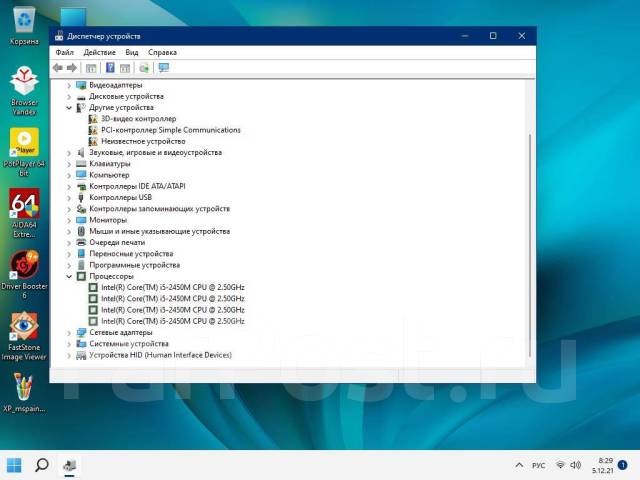Expand Звуковые, игровые и видеоустройства
This screenshot has width=640, height=480.
click(x=69, y=153)
